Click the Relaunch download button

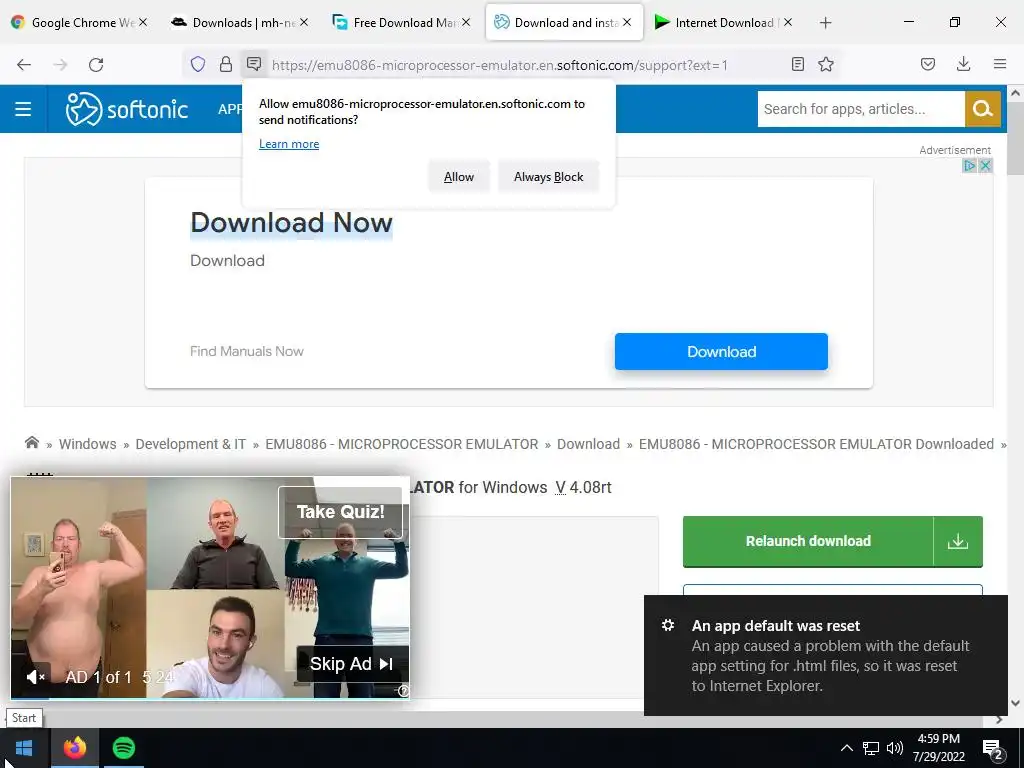point(808,541)
